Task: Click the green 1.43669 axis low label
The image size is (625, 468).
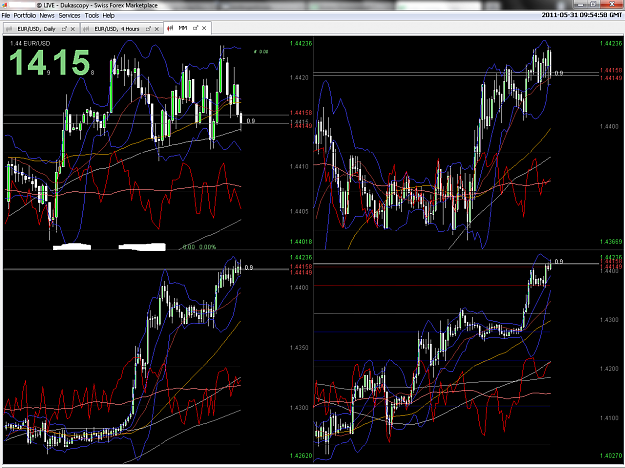Action: point(611,242)
